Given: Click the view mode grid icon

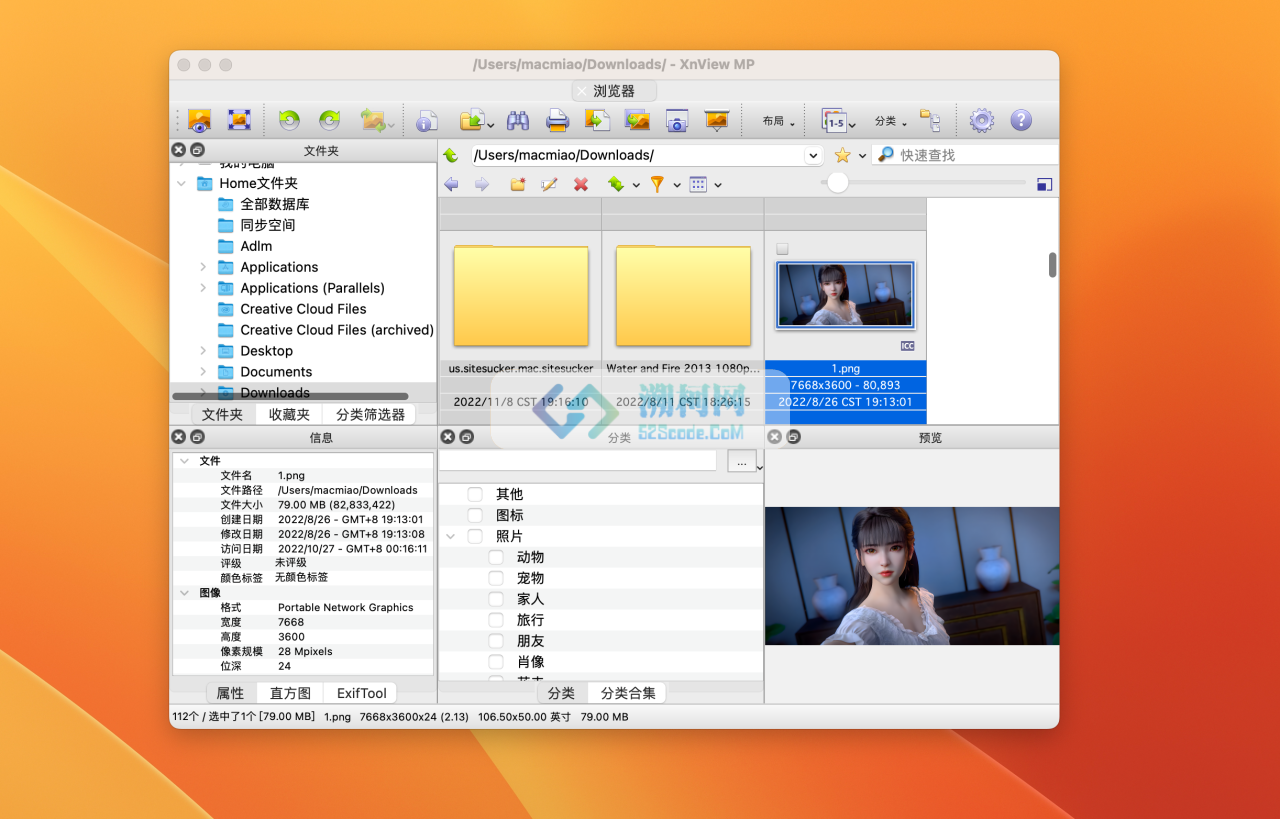Looking at the screenshot, I should [698, 184].
